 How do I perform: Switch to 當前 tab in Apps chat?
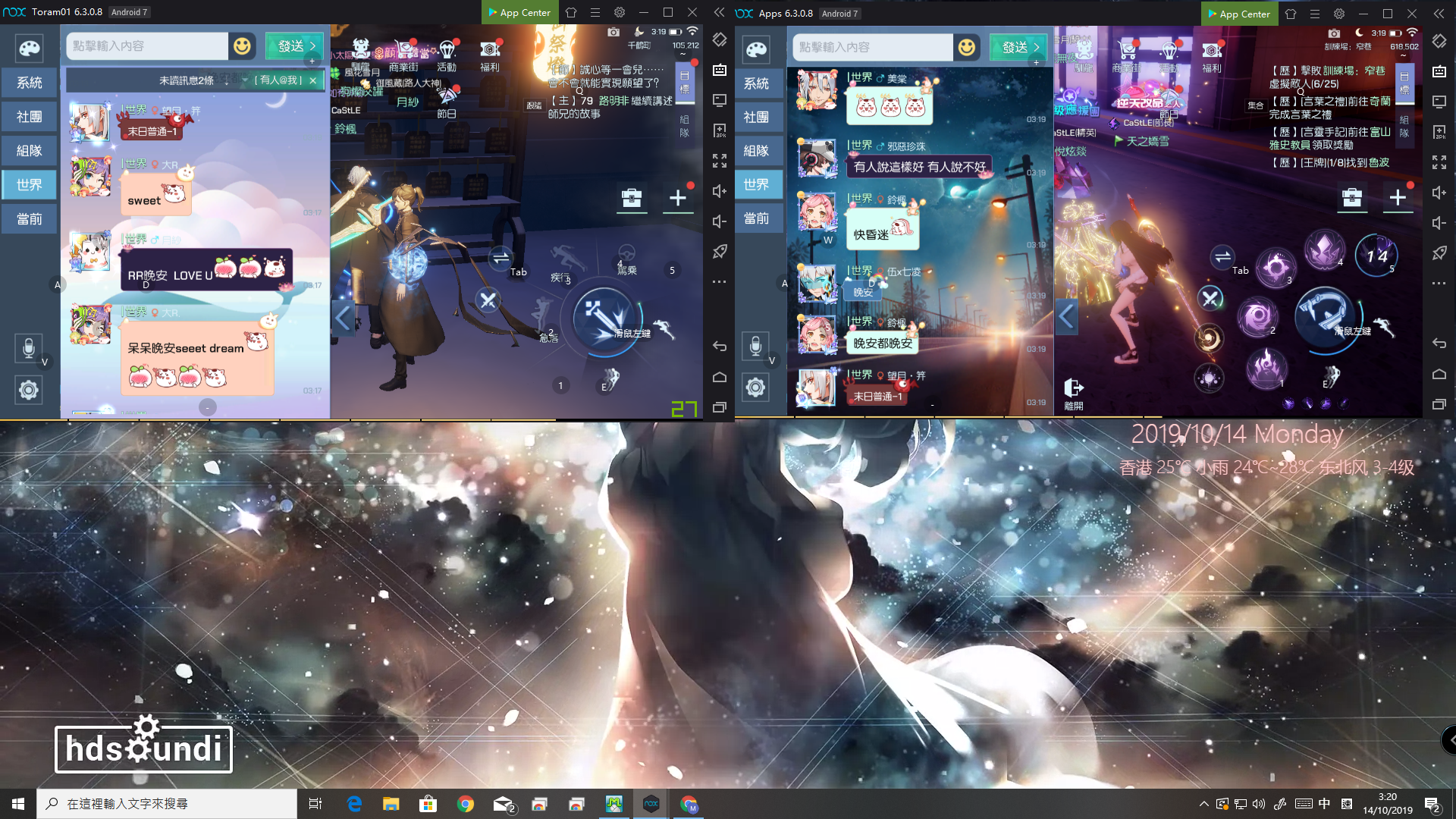[x=756, y=219]
